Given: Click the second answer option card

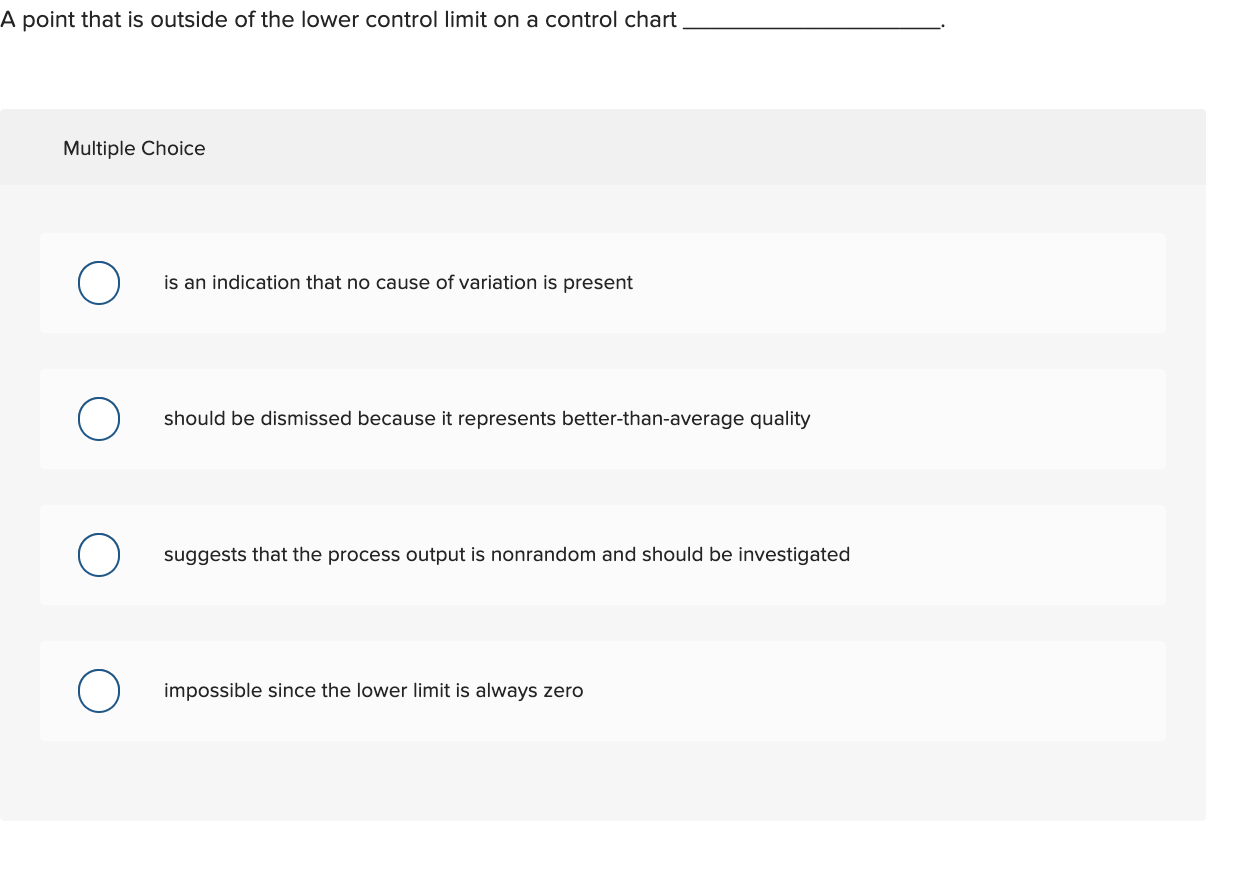Looking at the screenshot, I should 603,419.
